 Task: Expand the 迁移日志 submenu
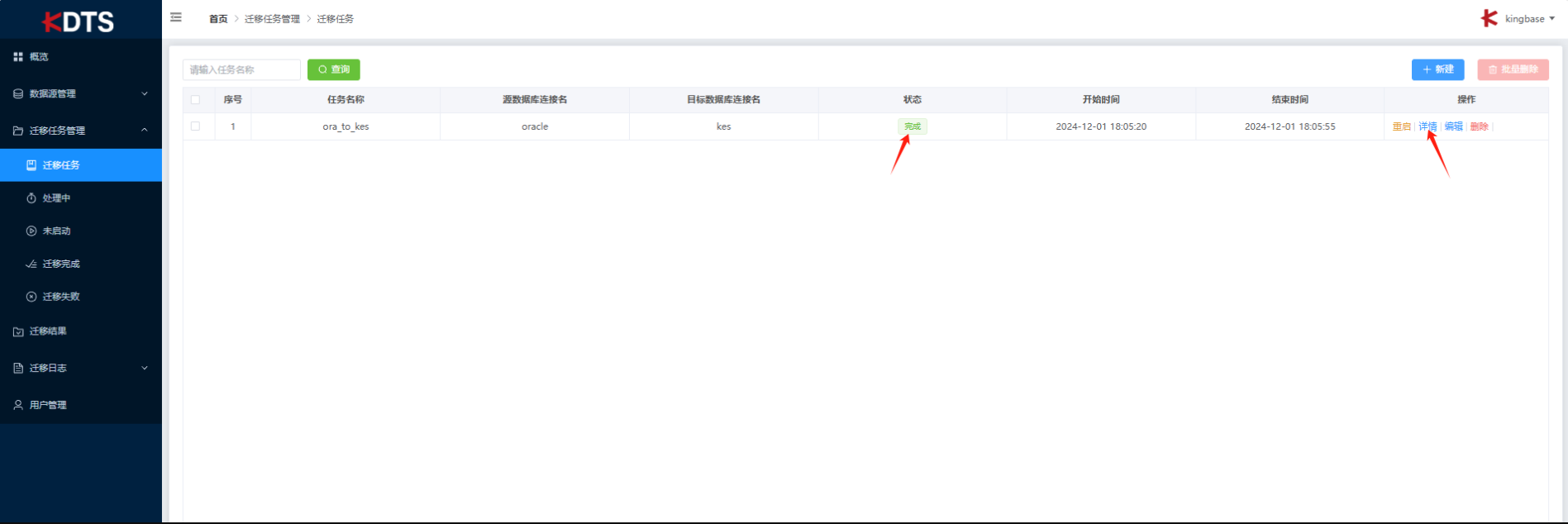(x=80, y=368)
